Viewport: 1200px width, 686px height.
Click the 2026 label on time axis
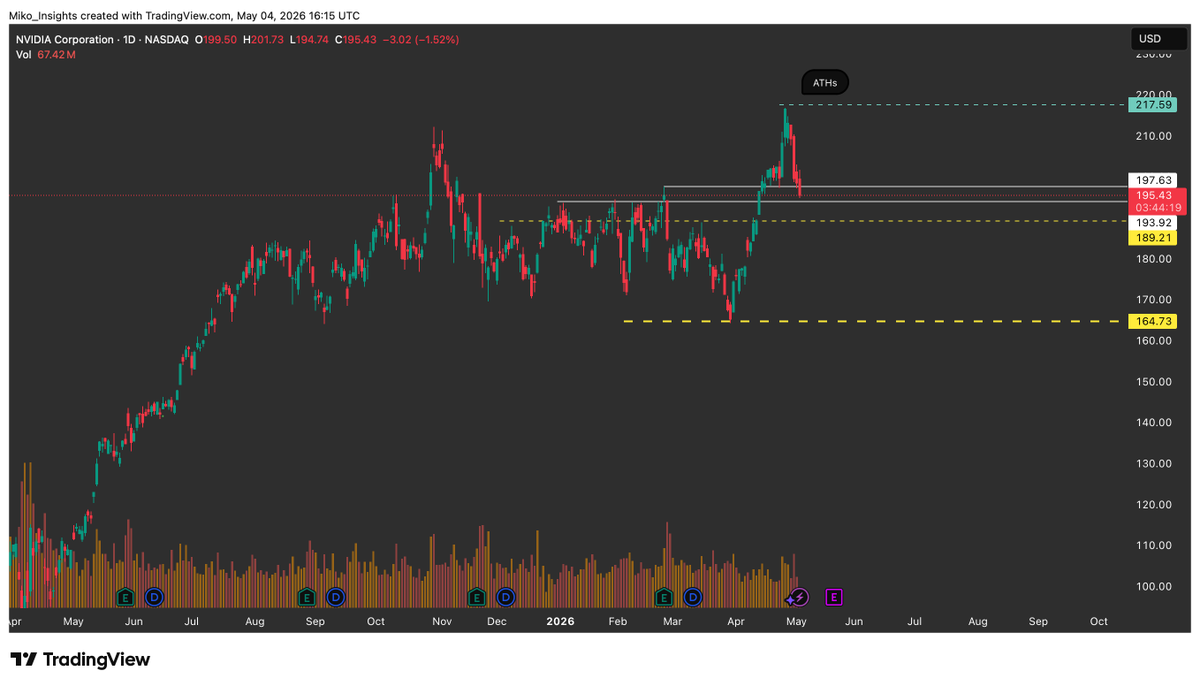pos(560,621)
